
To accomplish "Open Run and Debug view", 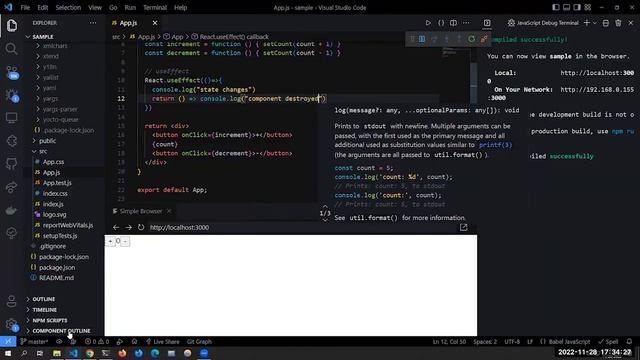I will tap(11, 95).
